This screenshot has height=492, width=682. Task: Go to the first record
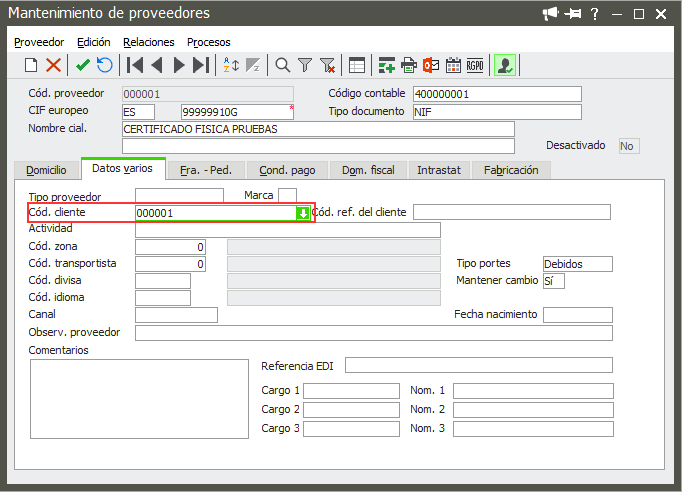point(135,65)
